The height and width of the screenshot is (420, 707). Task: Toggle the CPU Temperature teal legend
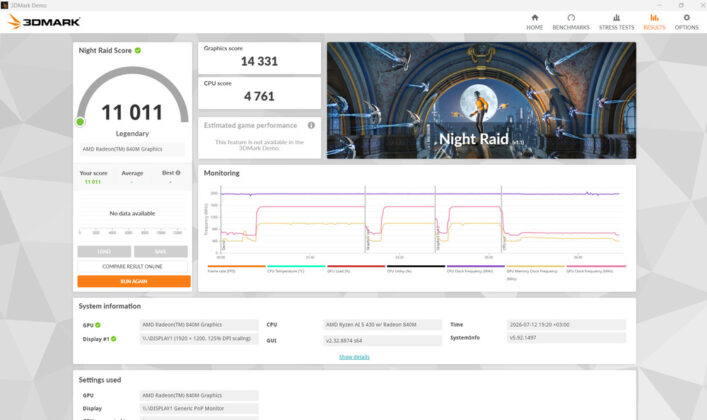pyautogui.click(x=296, y=269)
